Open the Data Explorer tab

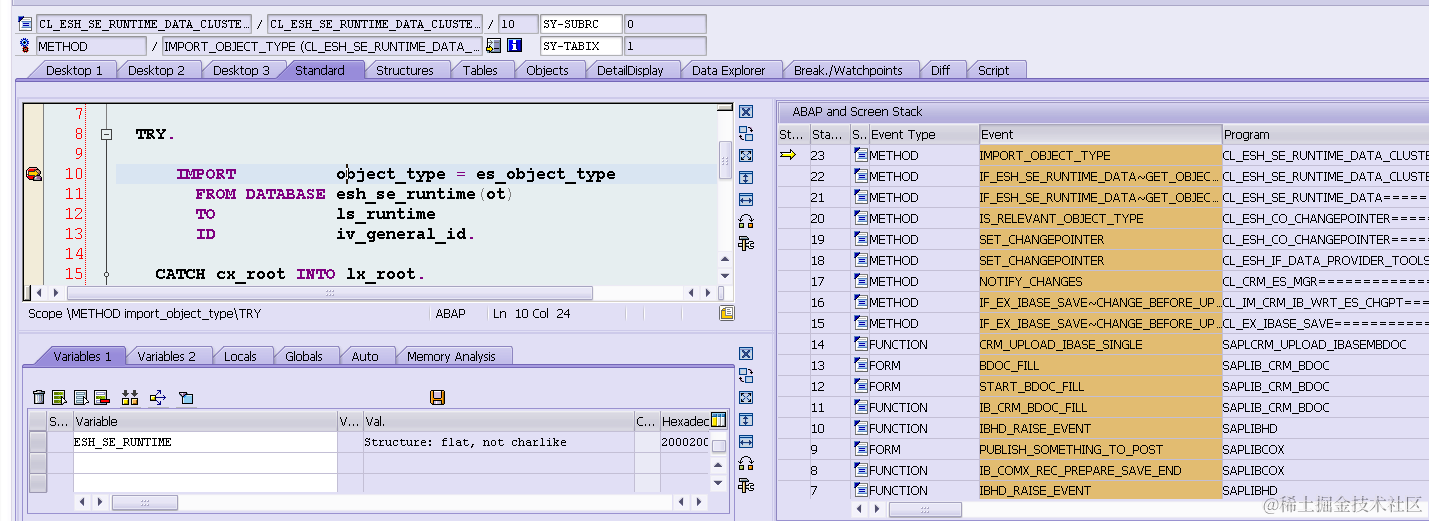729,70
